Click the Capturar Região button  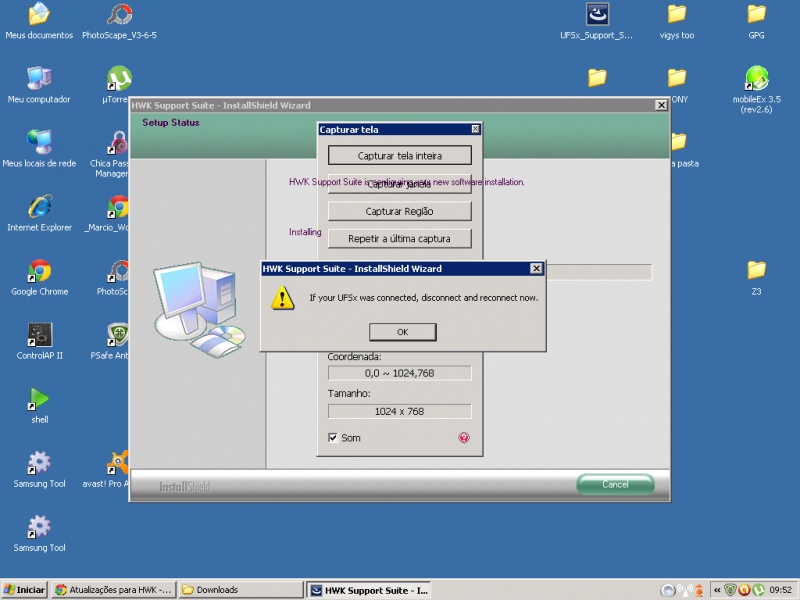click(399, 211)
